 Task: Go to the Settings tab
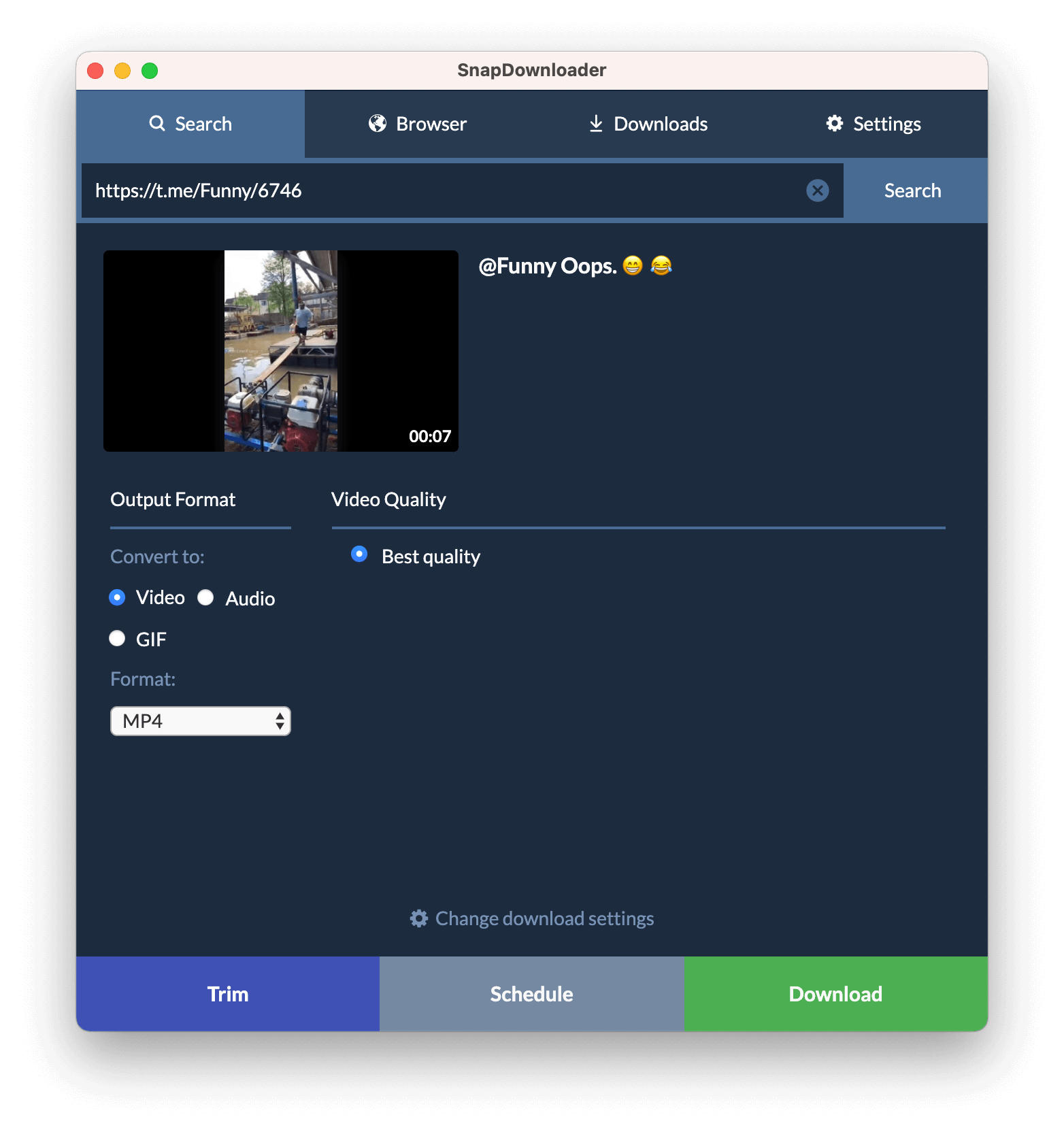[x=874, y=124]
